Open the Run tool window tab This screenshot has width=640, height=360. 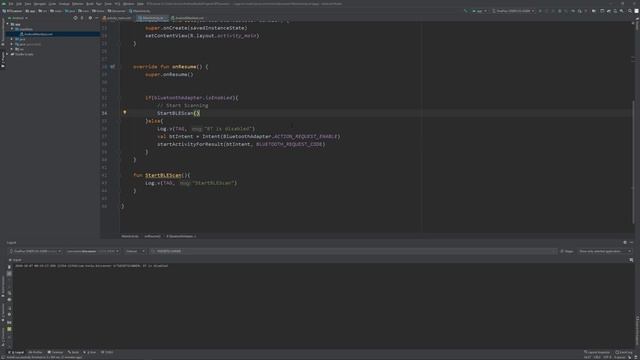90,352
